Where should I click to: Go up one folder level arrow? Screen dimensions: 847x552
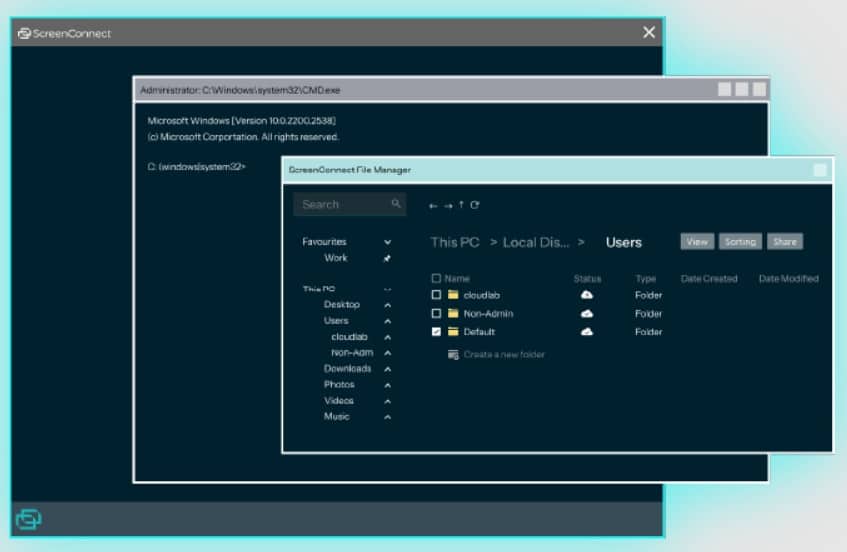pos(461,205)
